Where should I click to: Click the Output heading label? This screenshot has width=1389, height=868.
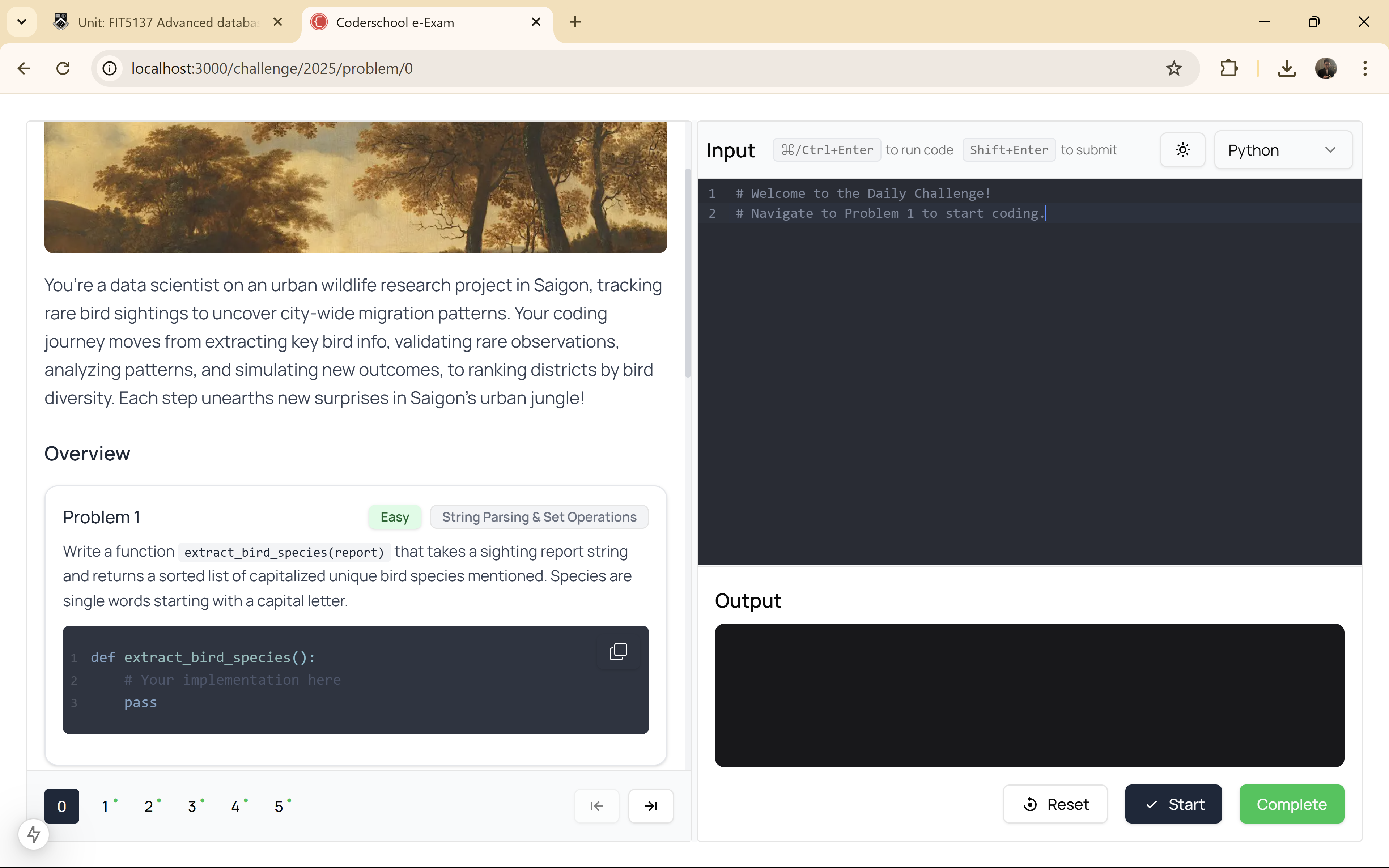pos(748,600)
